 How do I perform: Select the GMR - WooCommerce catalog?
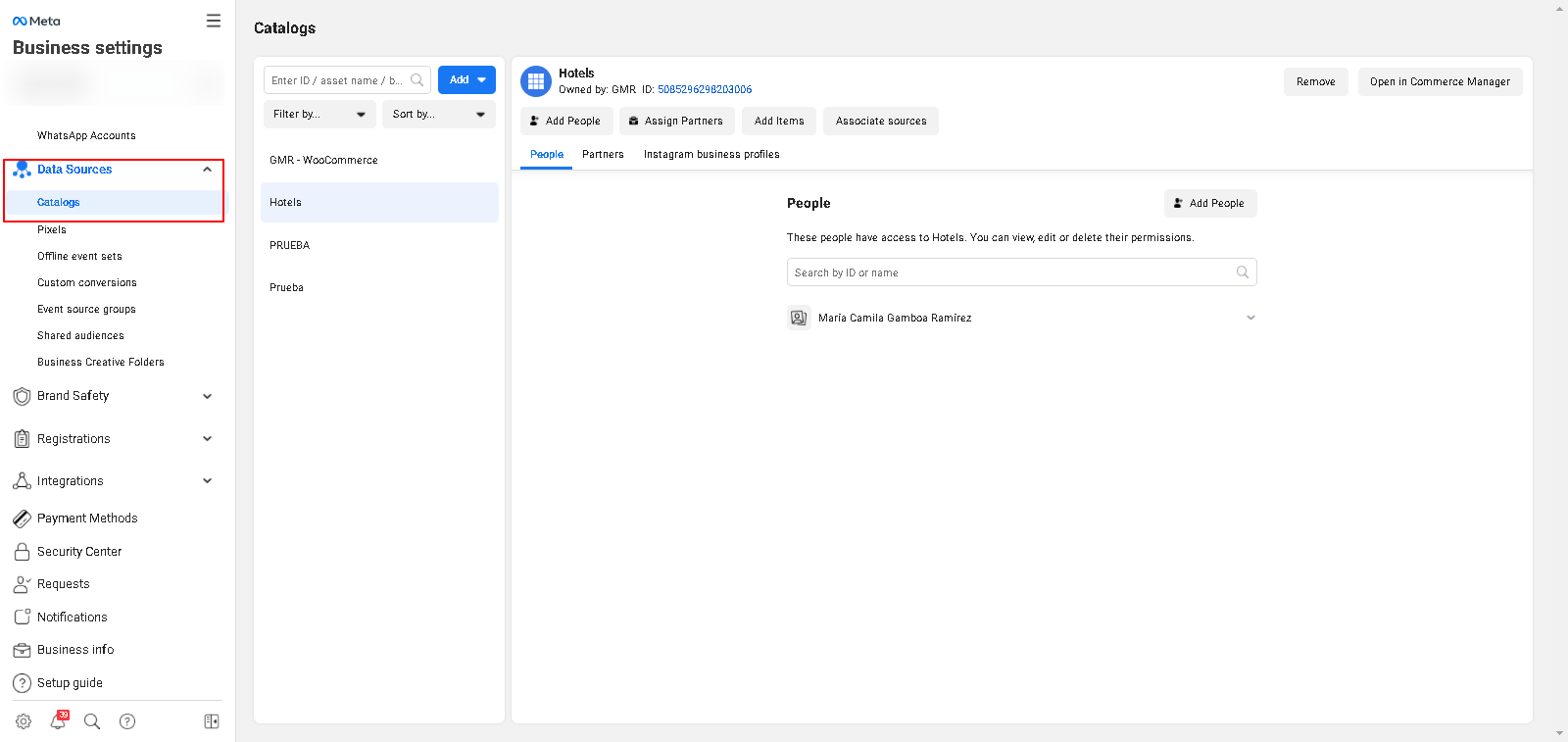click(379, 161)
